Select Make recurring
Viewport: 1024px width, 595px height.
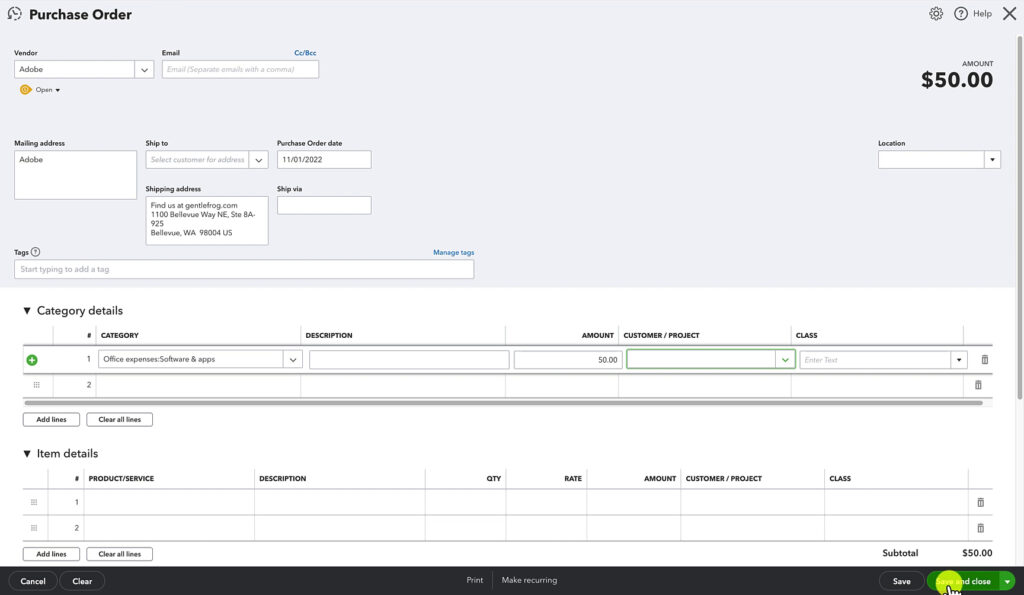tap(529, 579)
